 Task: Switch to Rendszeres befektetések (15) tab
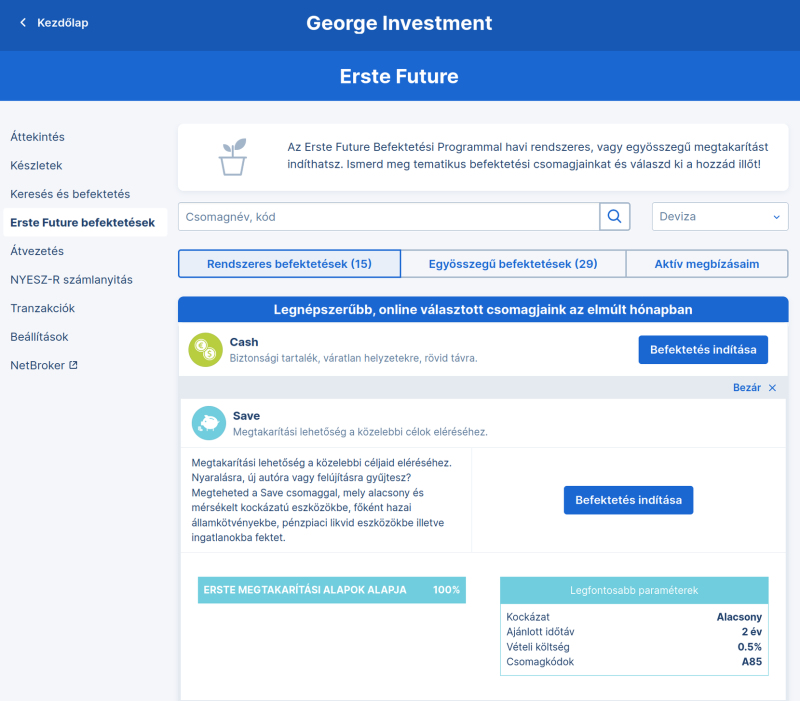[x=289, y=264]
